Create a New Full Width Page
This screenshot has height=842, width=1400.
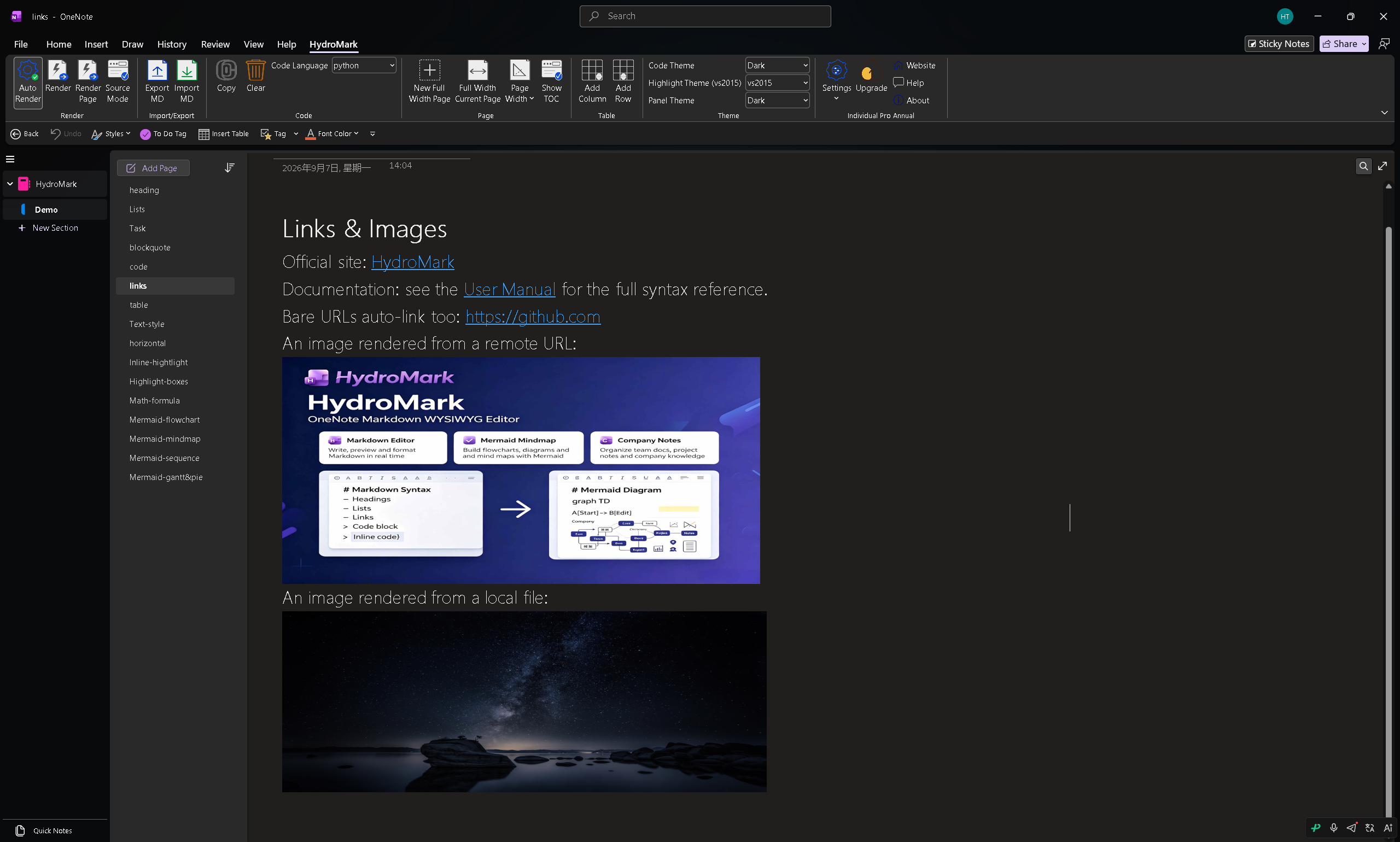pyautogui.click(x=429, y=81)
